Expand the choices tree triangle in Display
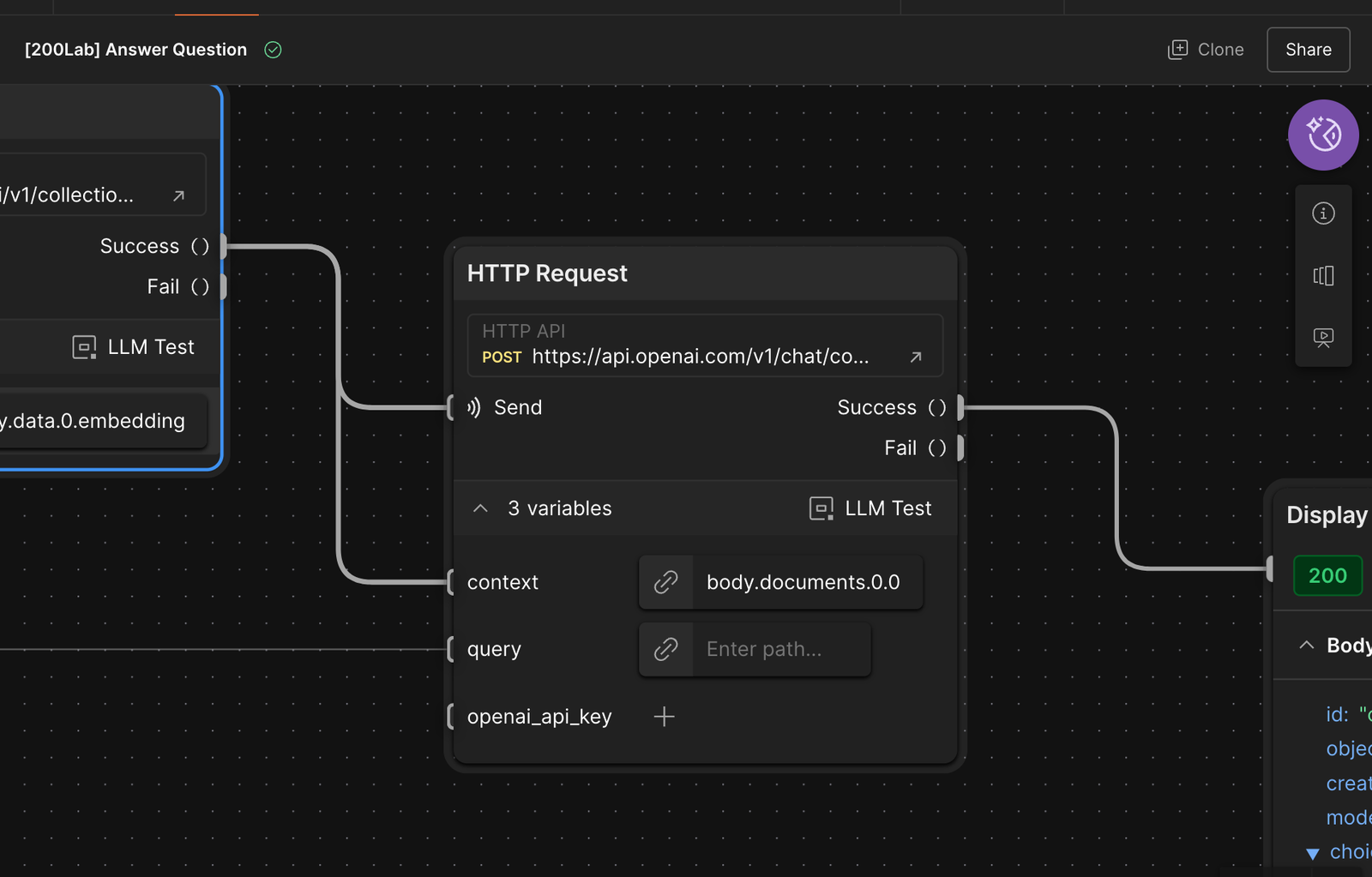This screenshot has height=877, width=1372. pos(1312,853)
